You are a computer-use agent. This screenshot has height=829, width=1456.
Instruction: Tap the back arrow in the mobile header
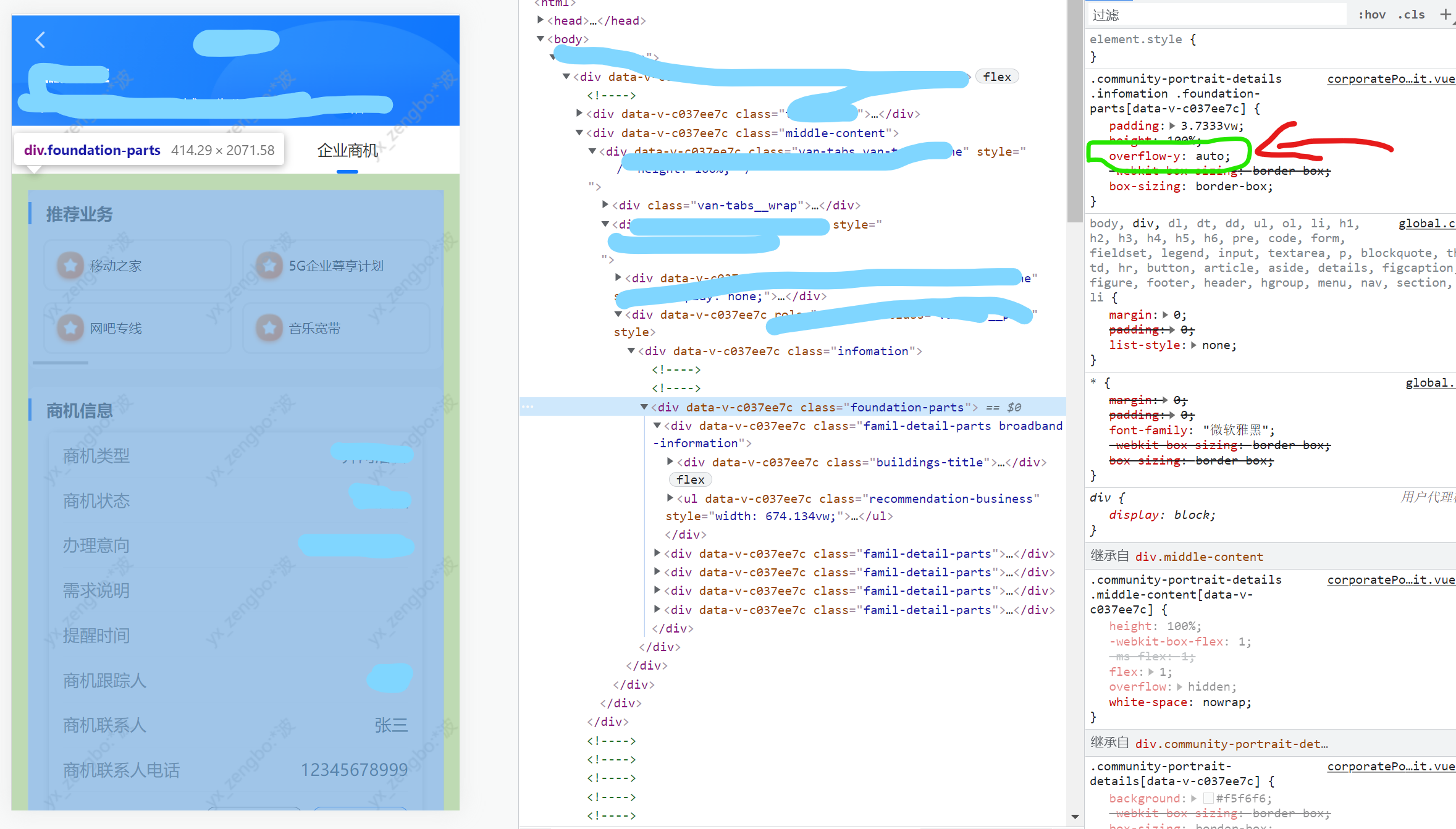[40, 40]
